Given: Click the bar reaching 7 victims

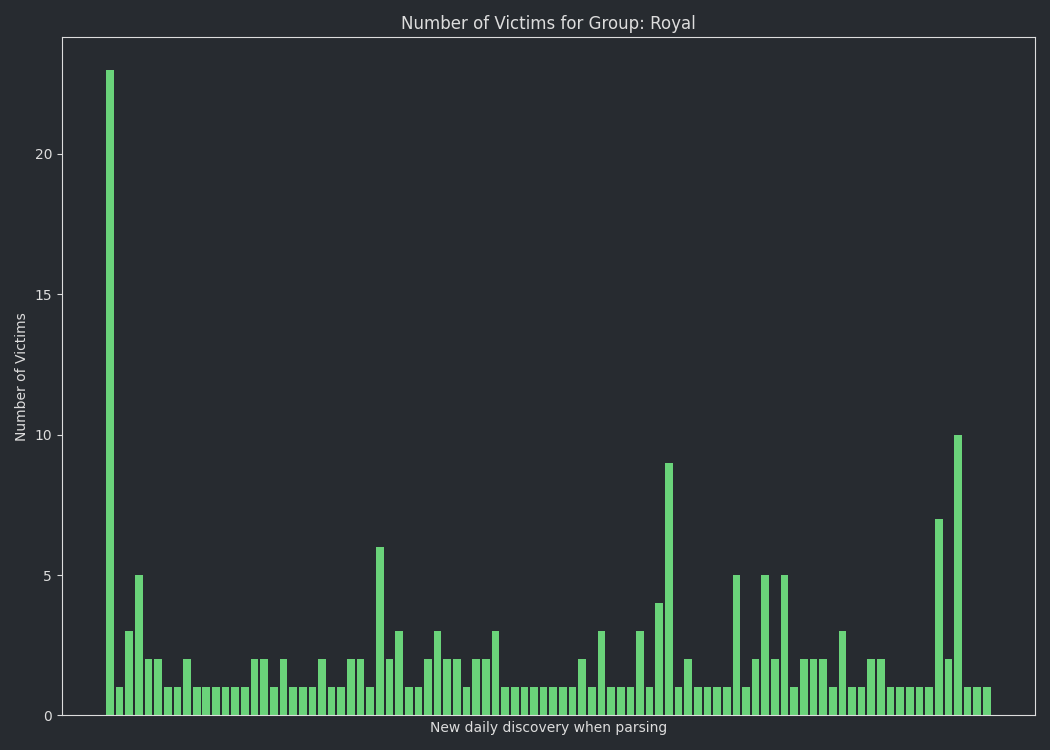Looking at the screenshot, I should [939, 617].
